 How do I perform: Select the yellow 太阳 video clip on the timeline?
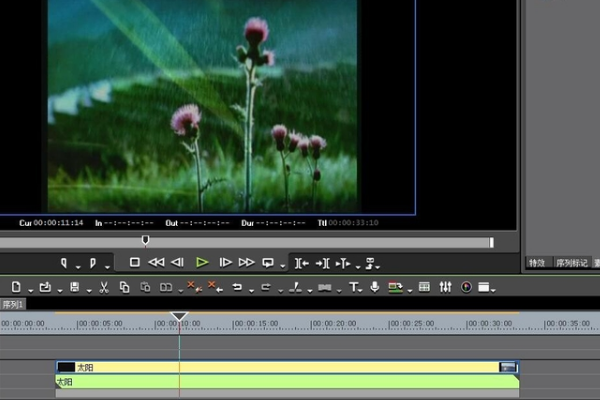coord(280,367)
